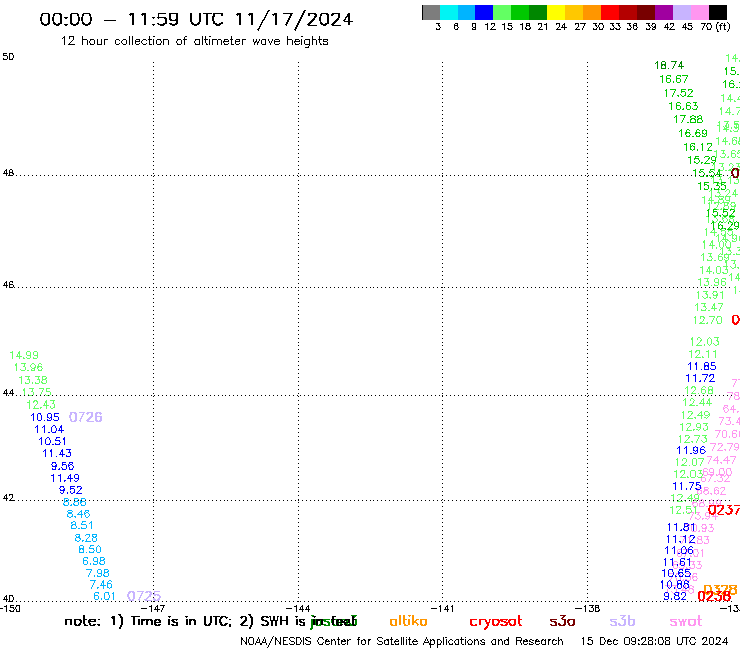This screenshot has height=650, width=740.
Task: Click the "15 Dec 09:28:08 UTC 2024" timestamp
Action: point(654,641)
